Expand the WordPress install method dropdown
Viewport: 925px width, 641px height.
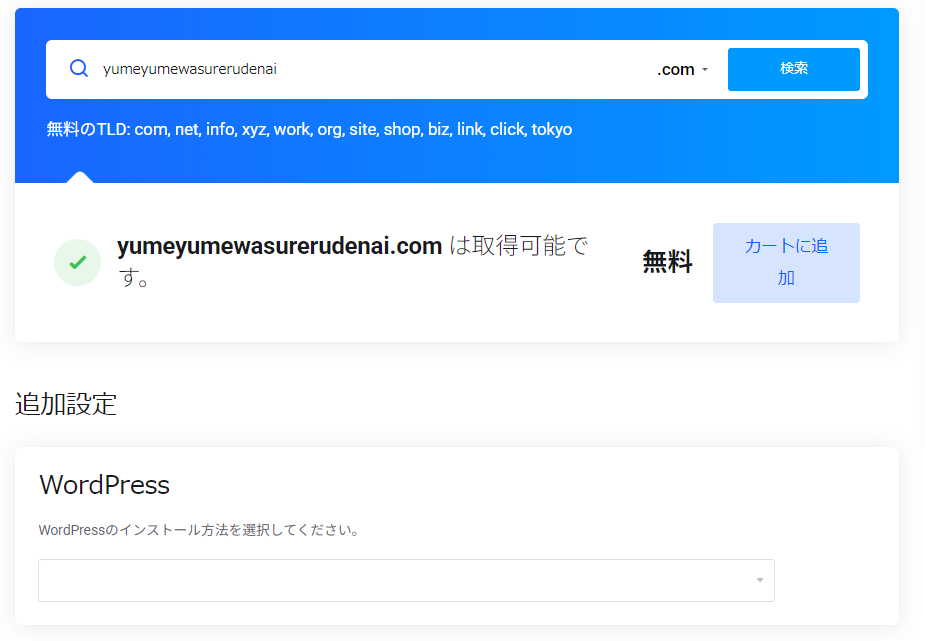point(406,581)
